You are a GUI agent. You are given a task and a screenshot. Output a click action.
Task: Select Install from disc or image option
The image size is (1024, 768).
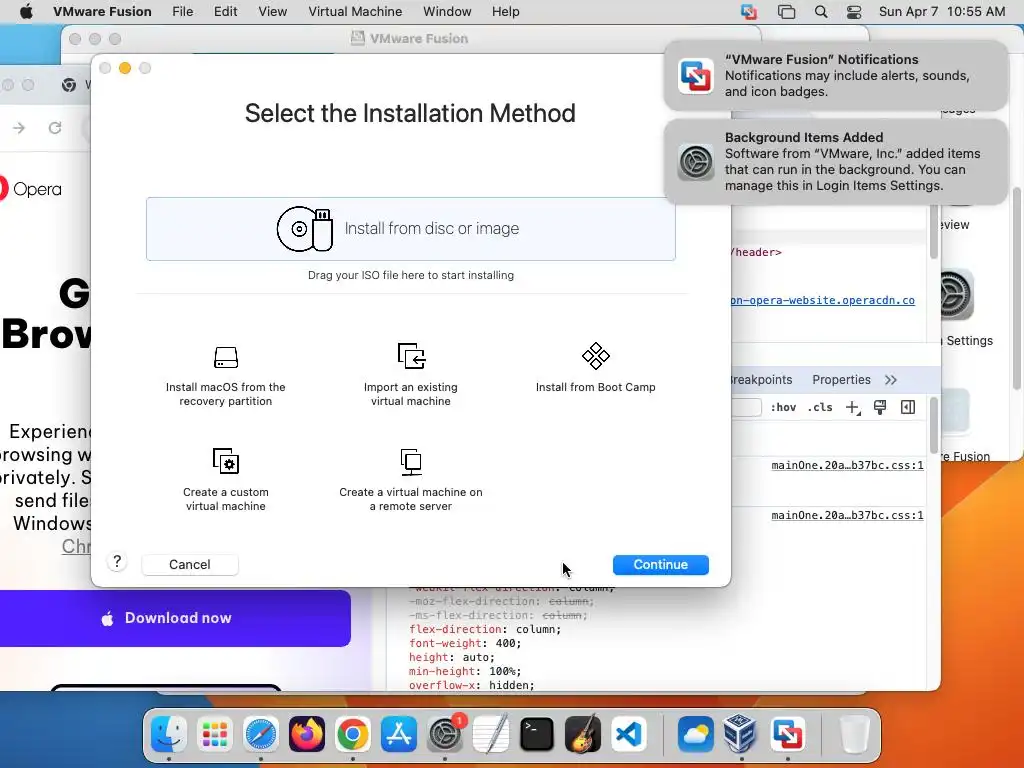point(410,229)
